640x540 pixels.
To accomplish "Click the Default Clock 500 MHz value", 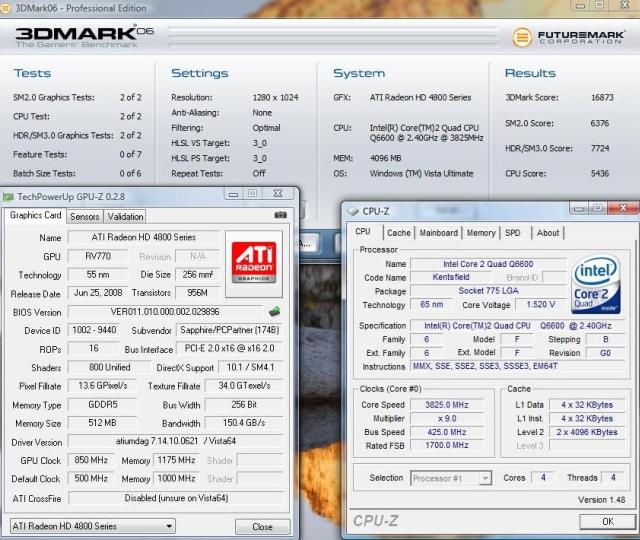I will (x=91, y=478).
